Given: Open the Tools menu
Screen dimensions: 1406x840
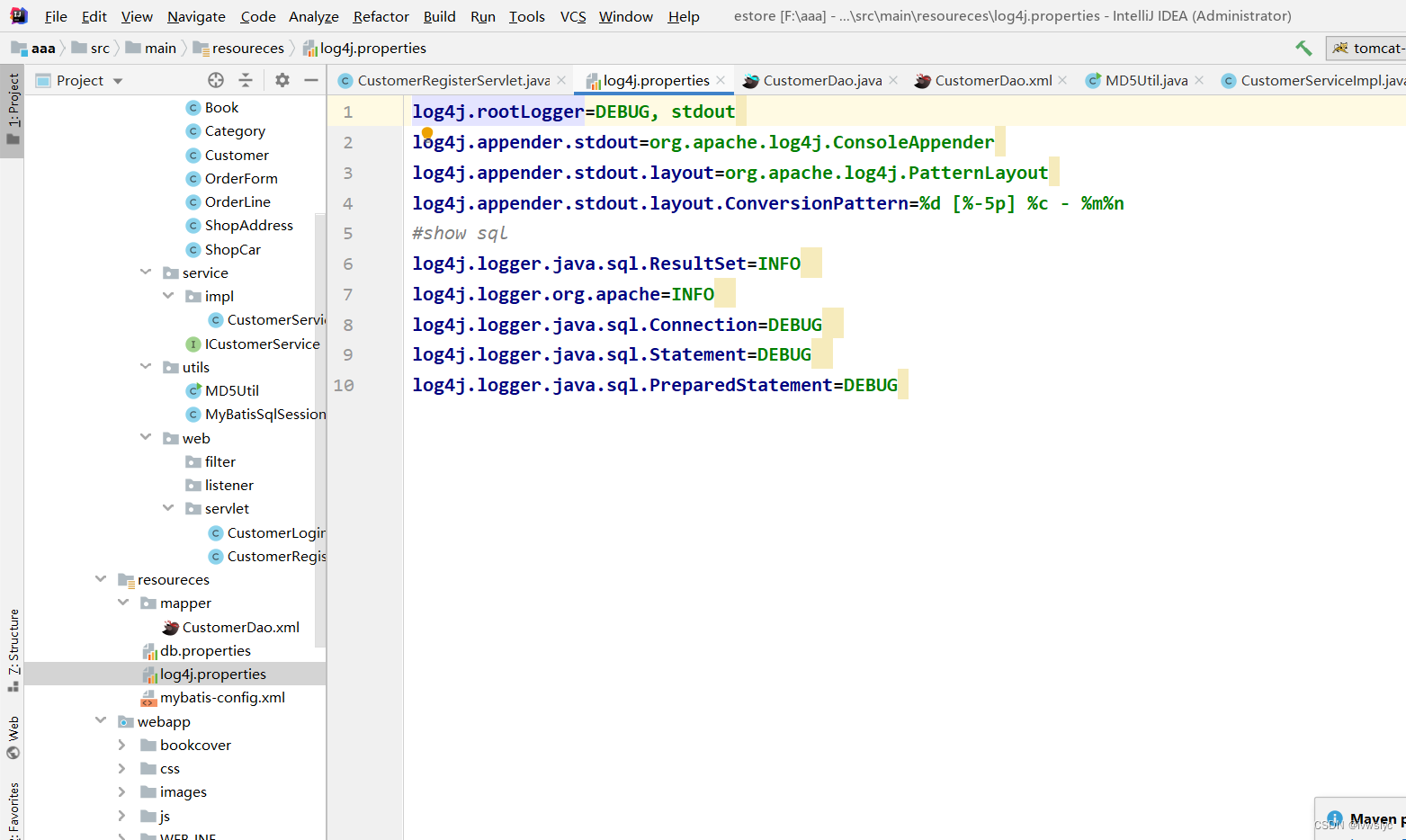Looking at the screenshot, I should [526, 16].
